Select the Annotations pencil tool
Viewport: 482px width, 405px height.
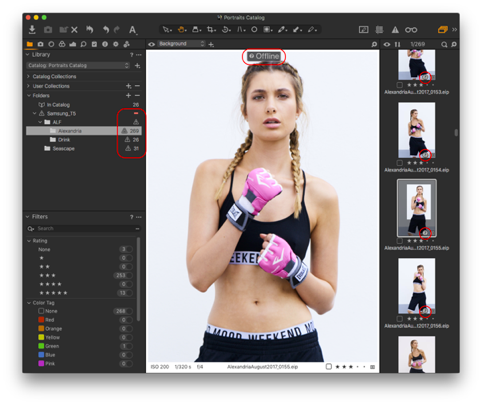coord(312,30)
